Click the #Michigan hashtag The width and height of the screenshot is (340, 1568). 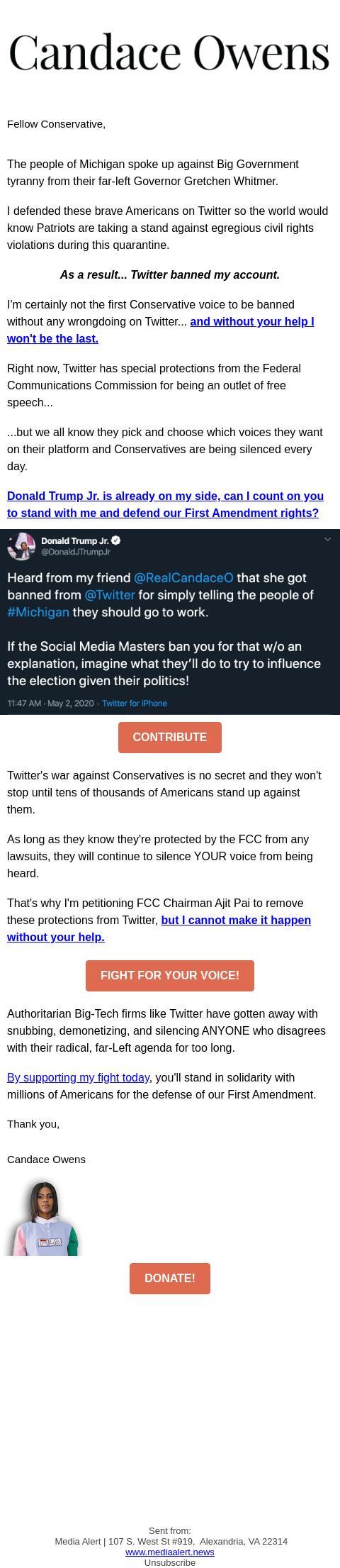[38, 612]
